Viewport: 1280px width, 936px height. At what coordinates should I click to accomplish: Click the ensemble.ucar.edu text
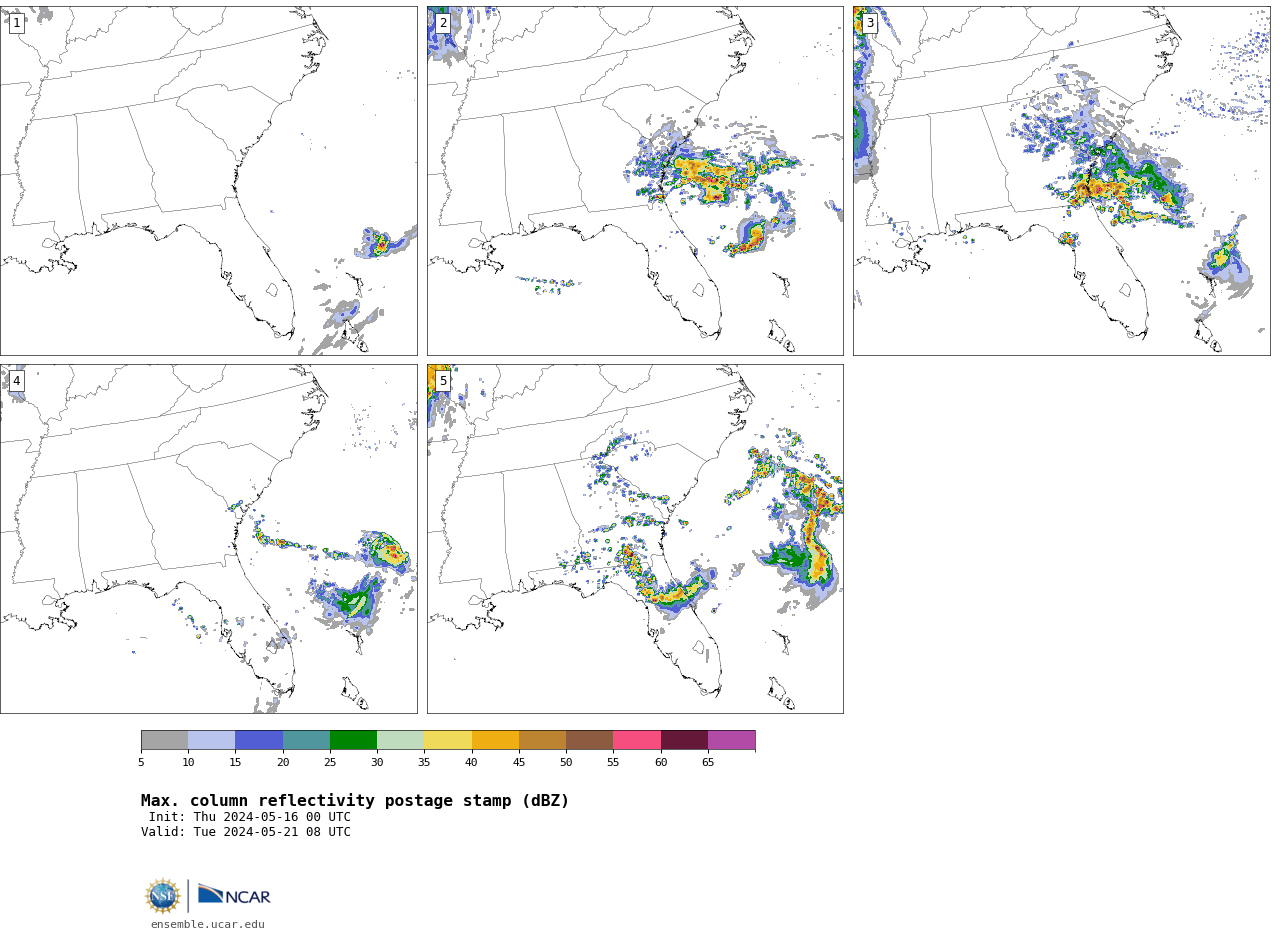point(208,925)
